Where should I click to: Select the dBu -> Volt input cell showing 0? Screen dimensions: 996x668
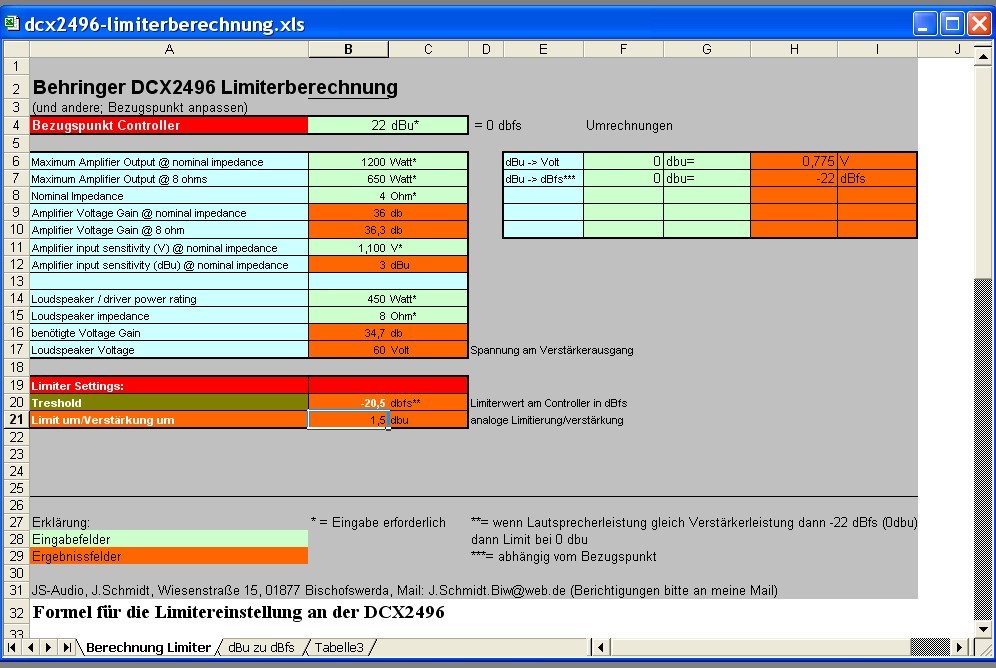[623, 161]
